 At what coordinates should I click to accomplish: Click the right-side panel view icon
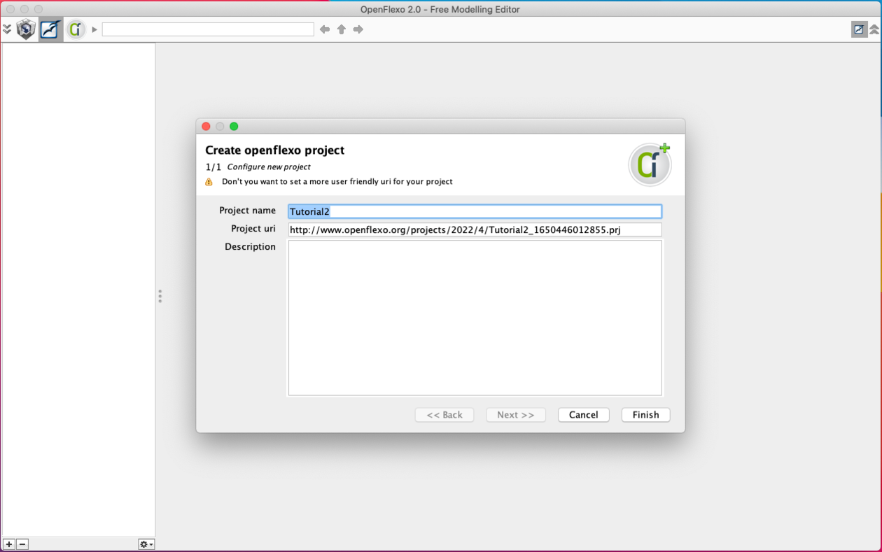[x=858, y=29]
